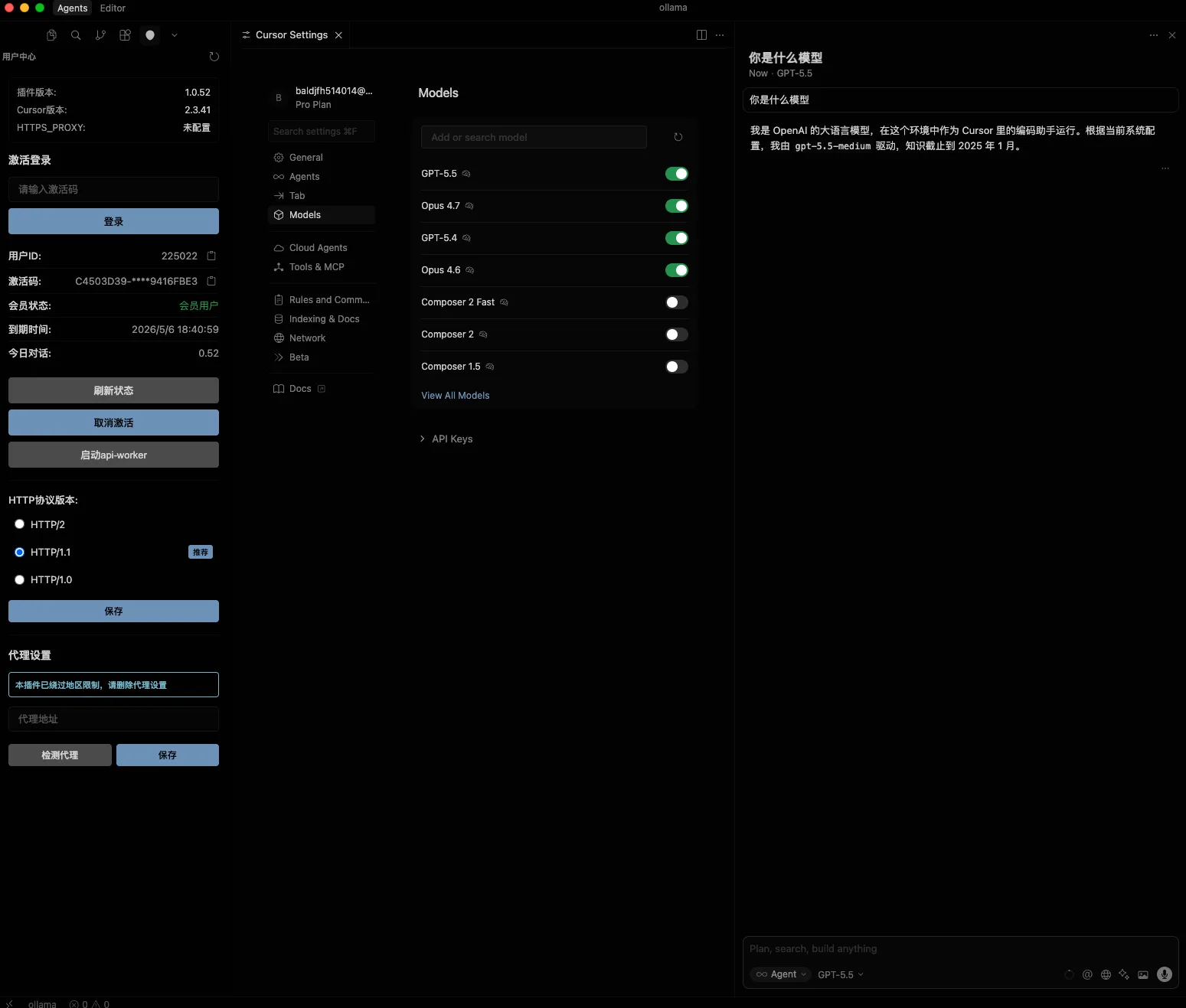Click the 代理地址 input field
Image resolution: width=1186 pixels, height=1008 pixels.
click(113, 719)
